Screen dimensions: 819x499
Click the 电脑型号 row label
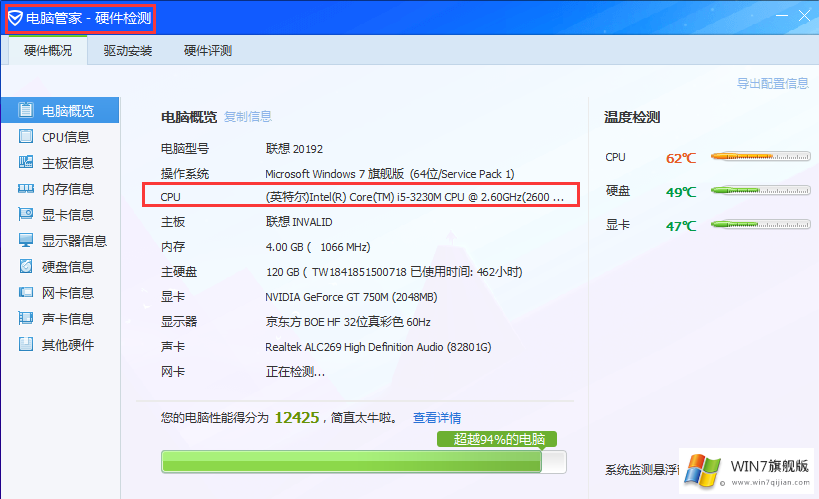185,149
